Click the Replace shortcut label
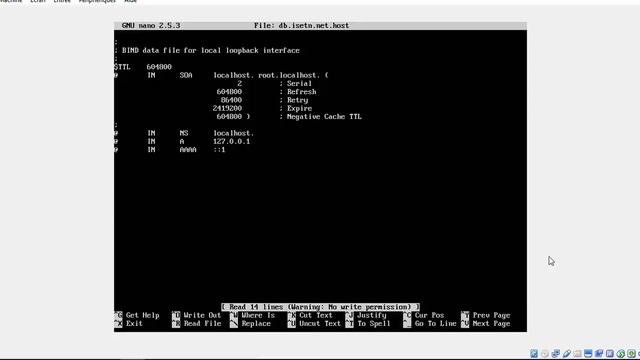Image resolution: width=640 pixels, height=360 pixels. (x=256, y=324)
